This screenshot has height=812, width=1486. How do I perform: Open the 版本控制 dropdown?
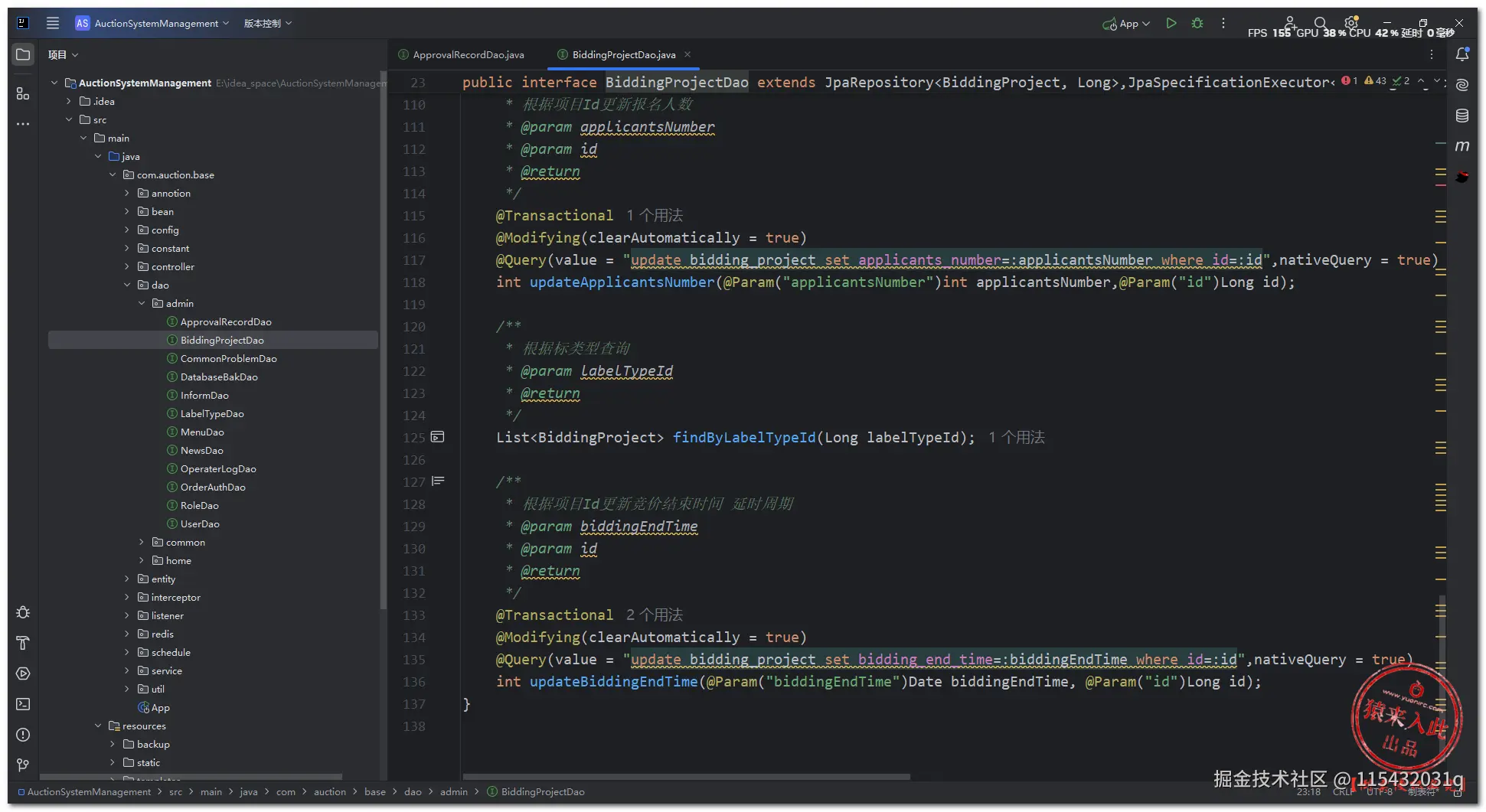pyautogui.click(x=268, y=23)
